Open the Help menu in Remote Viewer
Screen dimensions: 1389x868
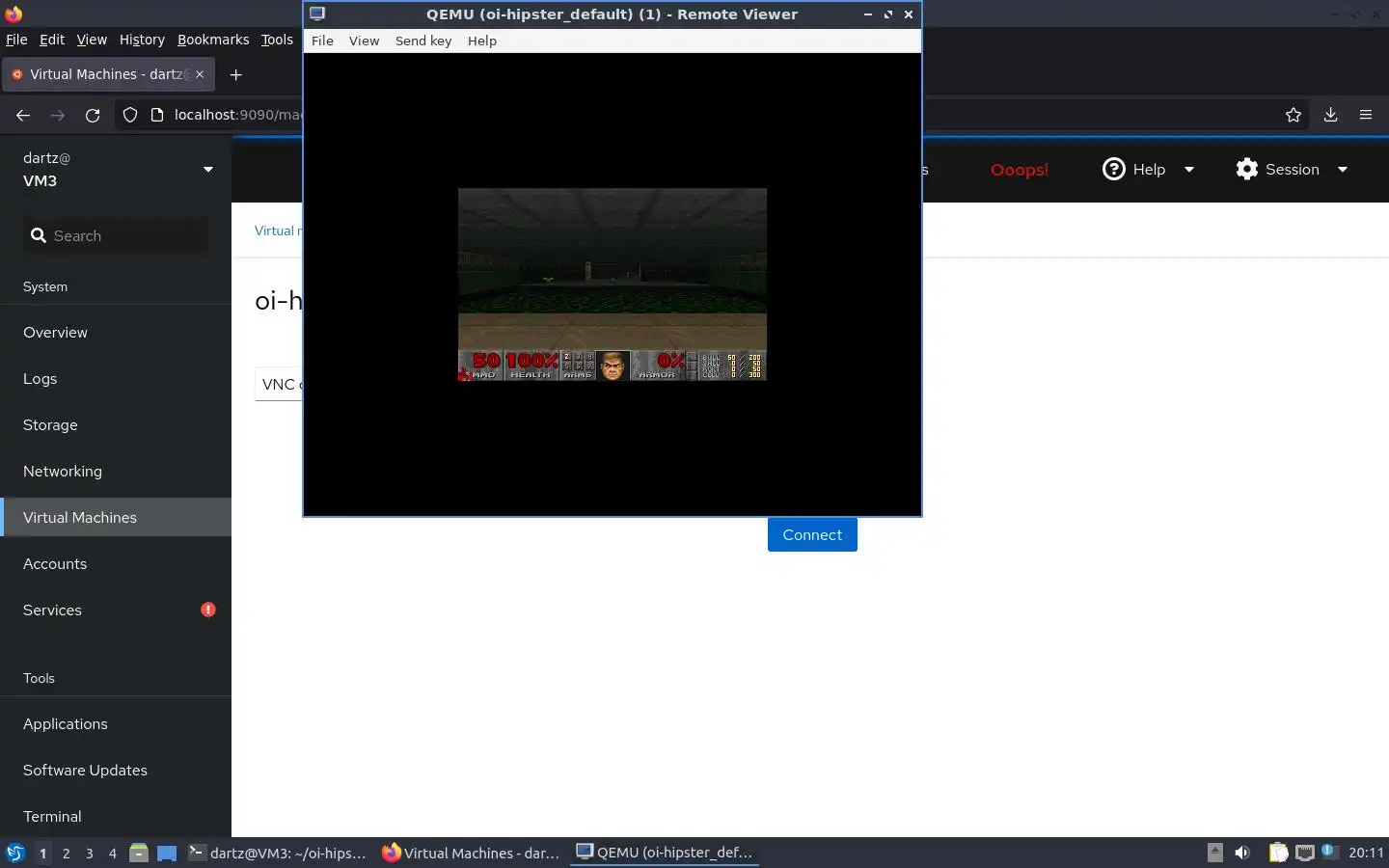point(481,41)
